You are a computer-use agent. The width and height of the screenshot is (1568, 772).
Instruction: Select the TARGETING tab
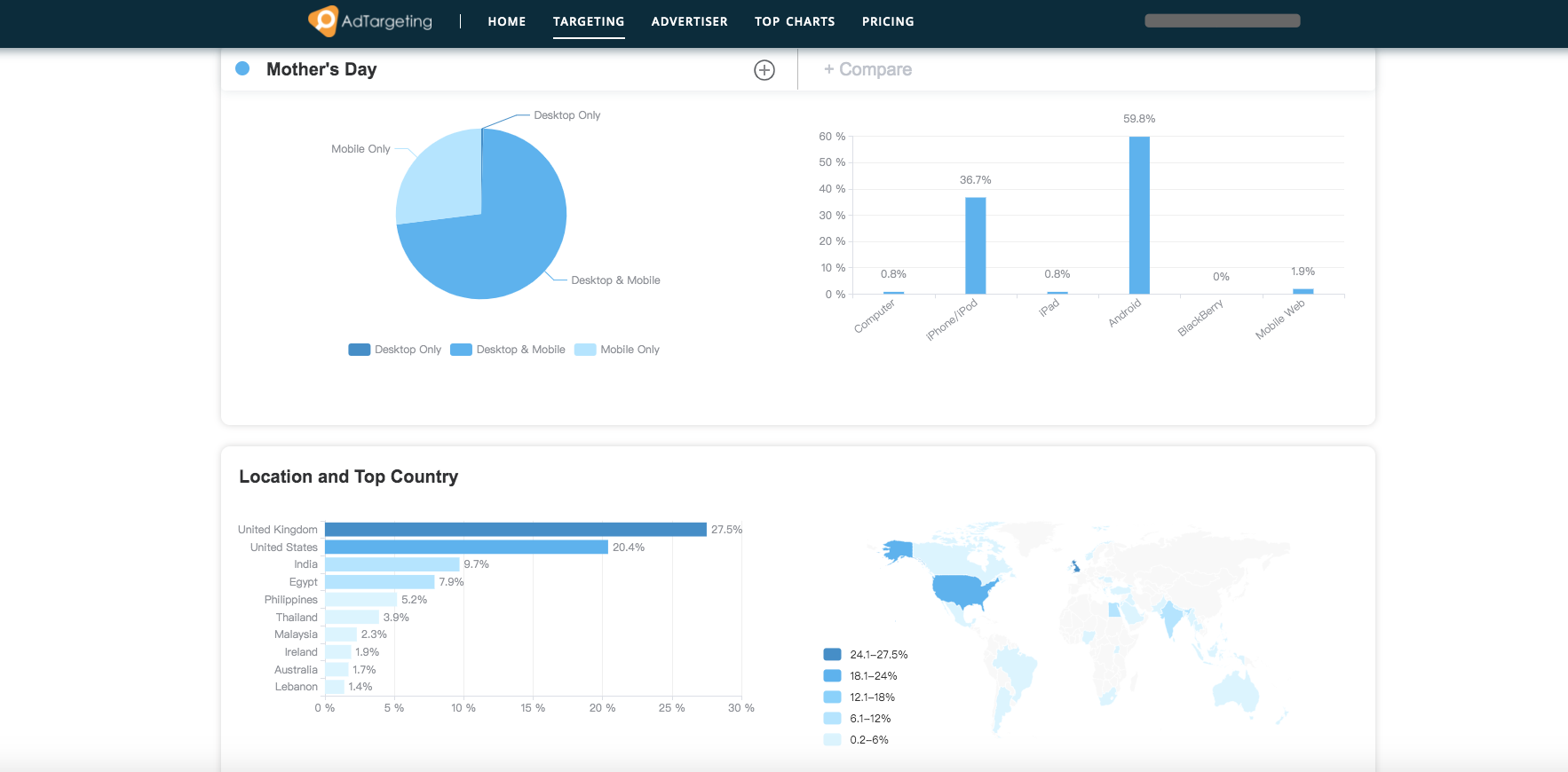pos(589,21)
